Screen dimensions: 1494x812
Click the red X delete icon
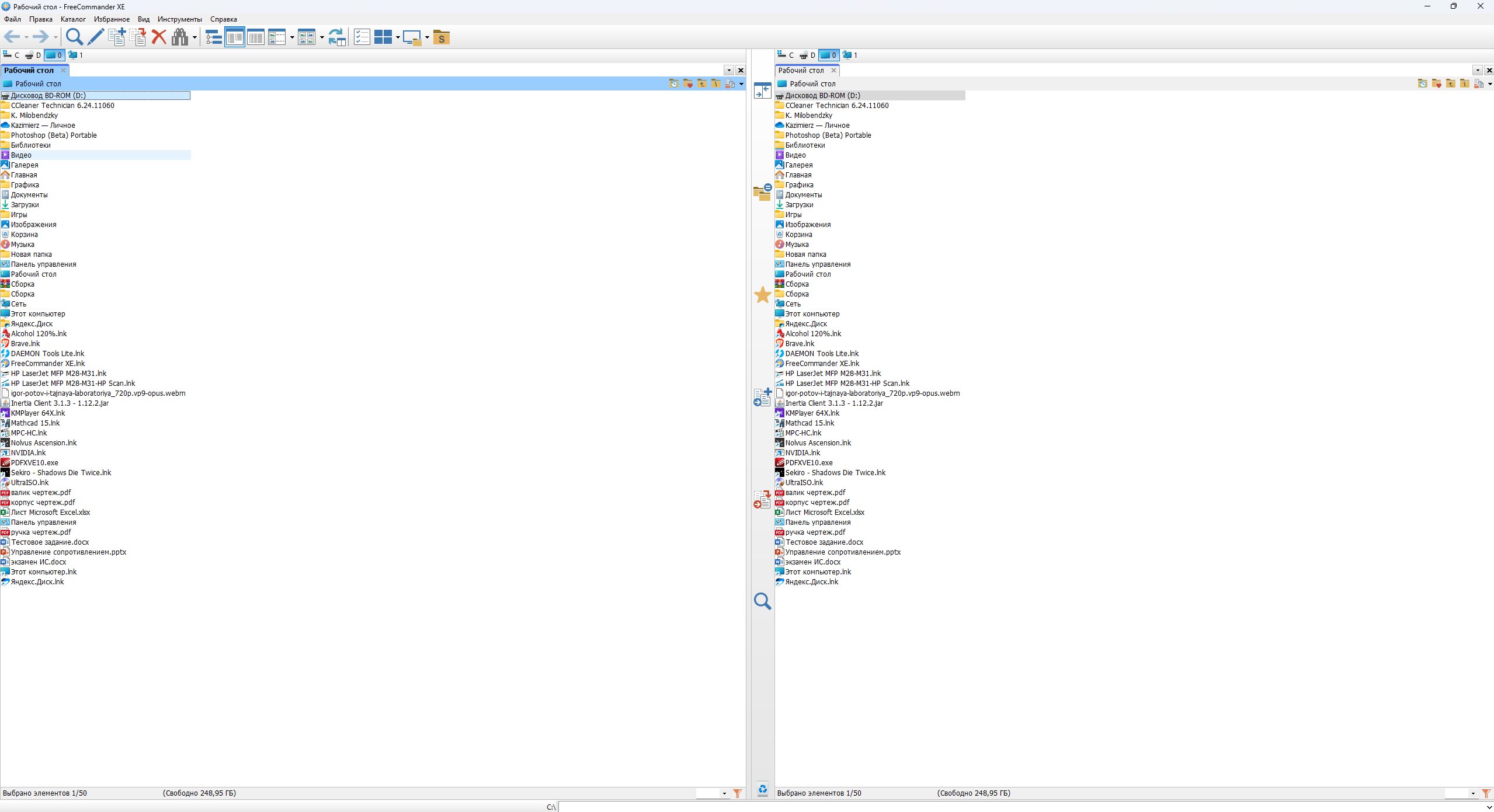point(159,37)
